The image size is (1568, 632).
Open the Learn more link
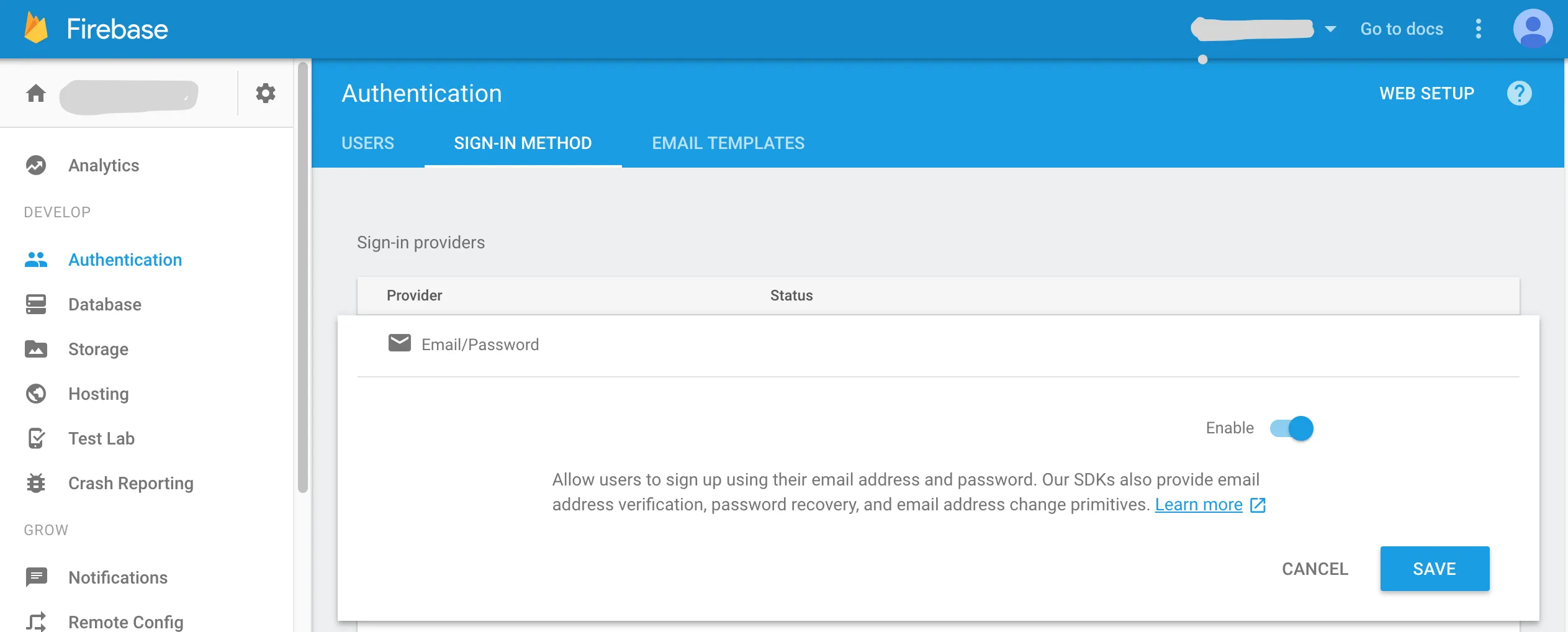pos(1198,505)
